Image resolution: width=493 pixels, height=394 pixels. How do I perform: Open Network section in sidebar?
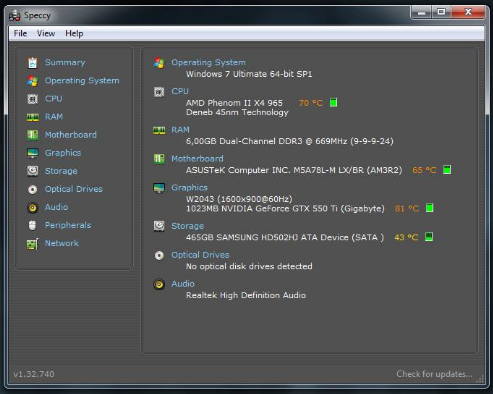62,243
